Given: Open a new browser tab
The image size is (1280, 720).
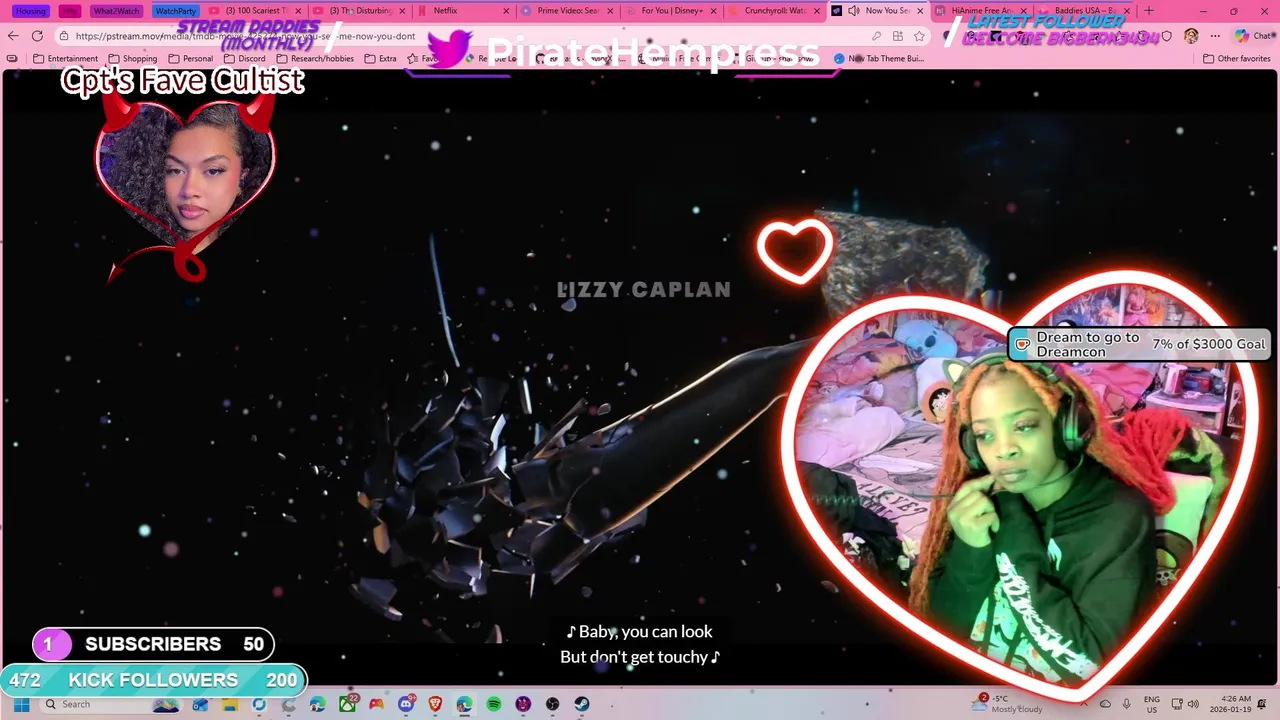Looking at the screenshot, I should [1149, 11].
